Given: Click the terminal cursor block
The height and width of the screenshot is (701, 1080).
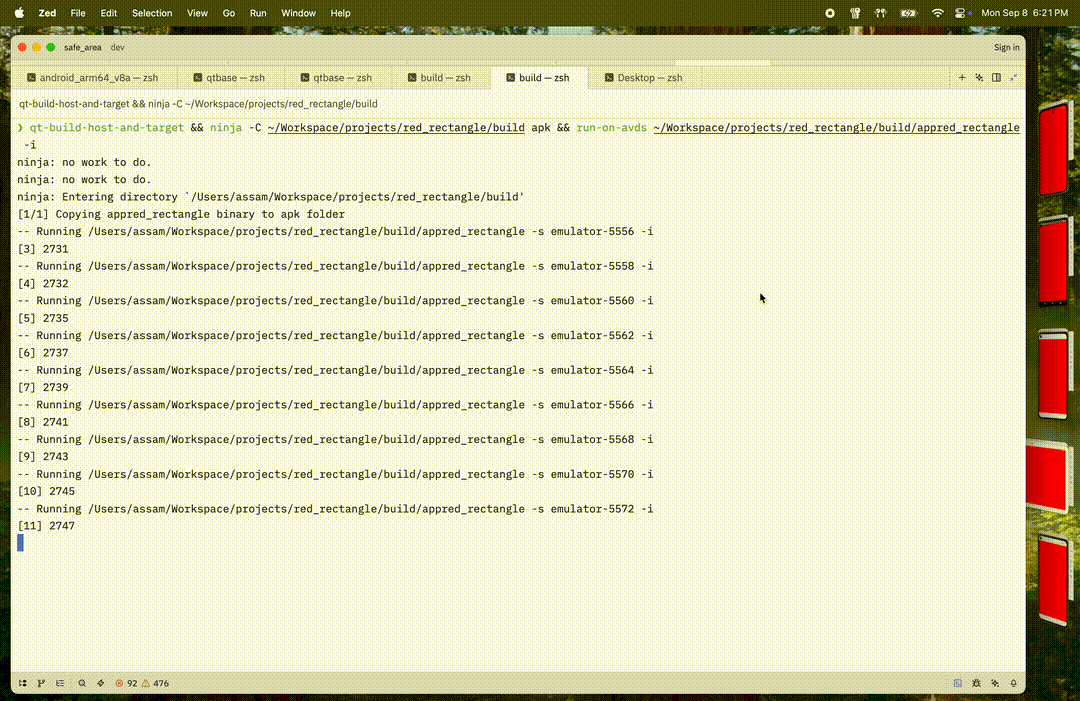Looking at the screenshot, I should (21, 543).
